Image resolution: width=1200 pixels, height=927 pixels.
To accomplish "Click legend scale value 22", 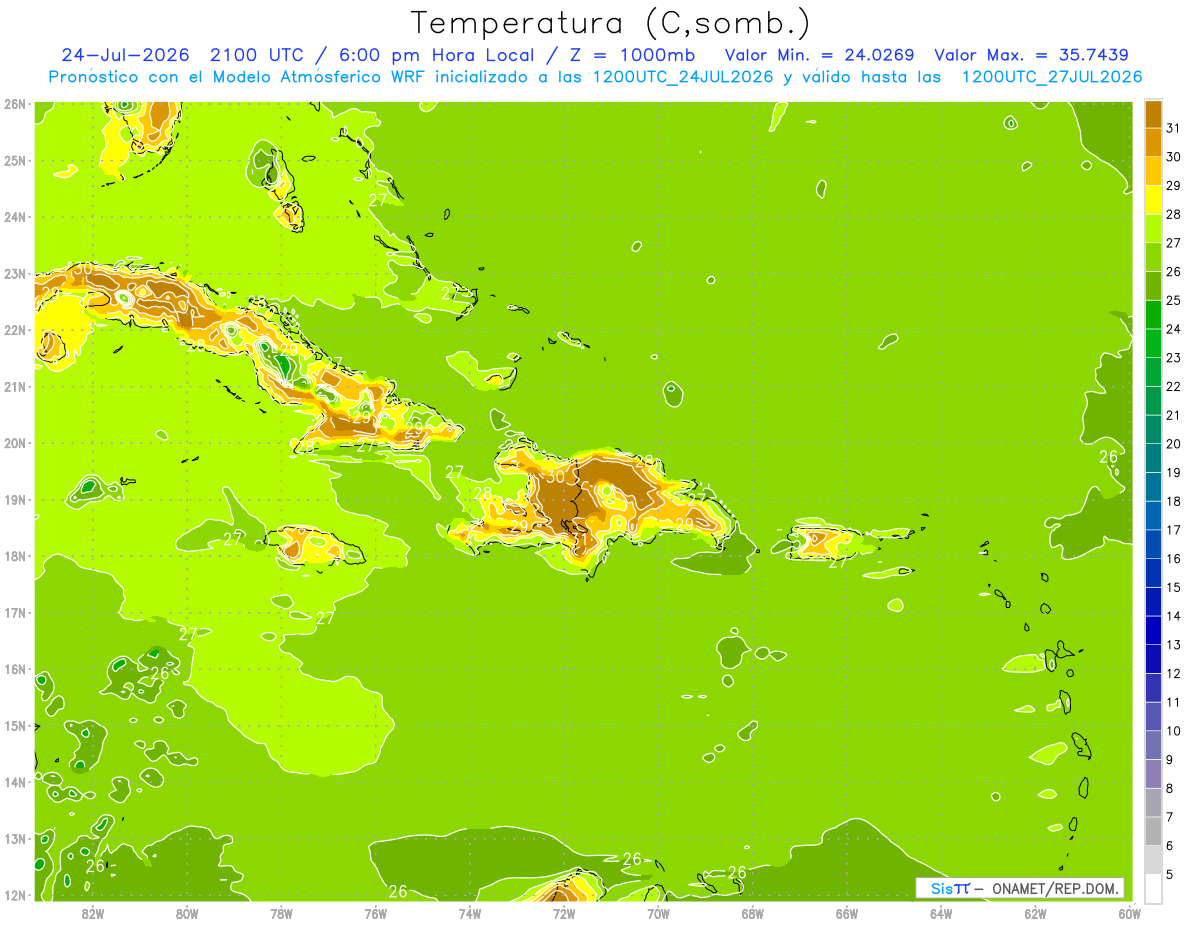I will 1173,386.
